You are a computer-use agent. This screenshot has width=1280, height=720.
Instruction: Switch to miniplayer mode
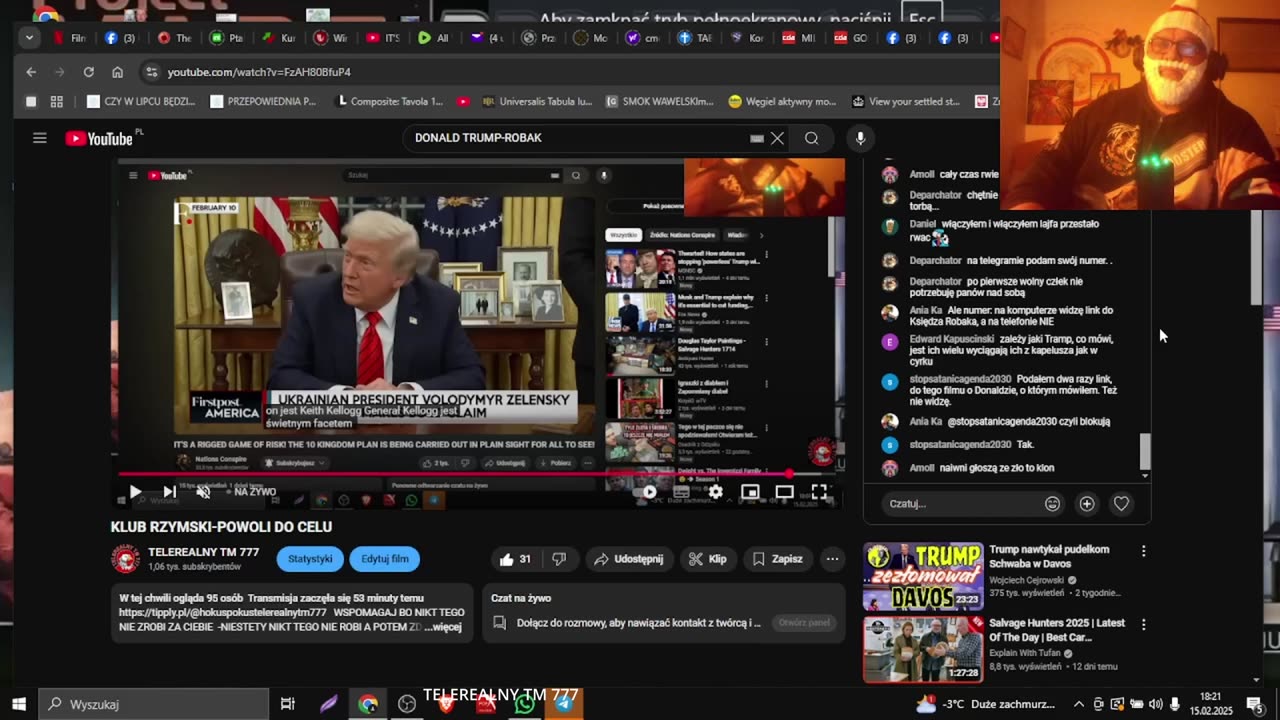point(750,492)
